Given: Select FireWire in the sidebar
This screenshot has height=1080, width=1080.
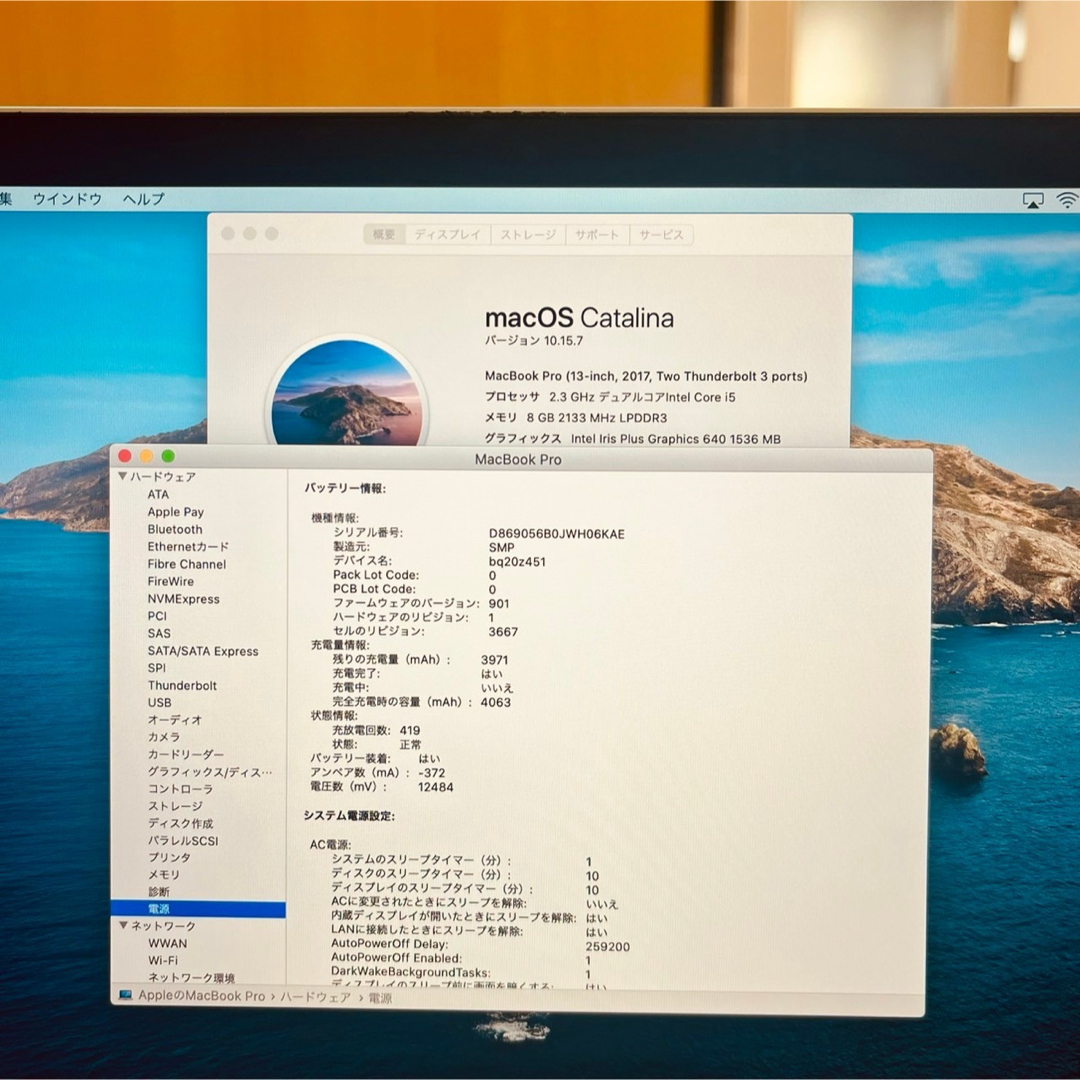Looking at the screenshot, I should pyautogui.click(x=171, y=581).
